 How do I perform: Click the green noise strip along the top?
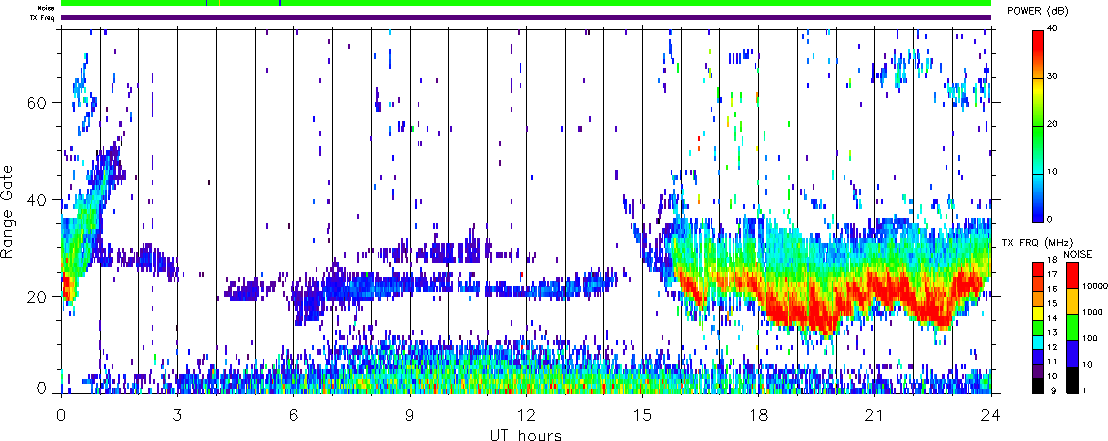526,3
